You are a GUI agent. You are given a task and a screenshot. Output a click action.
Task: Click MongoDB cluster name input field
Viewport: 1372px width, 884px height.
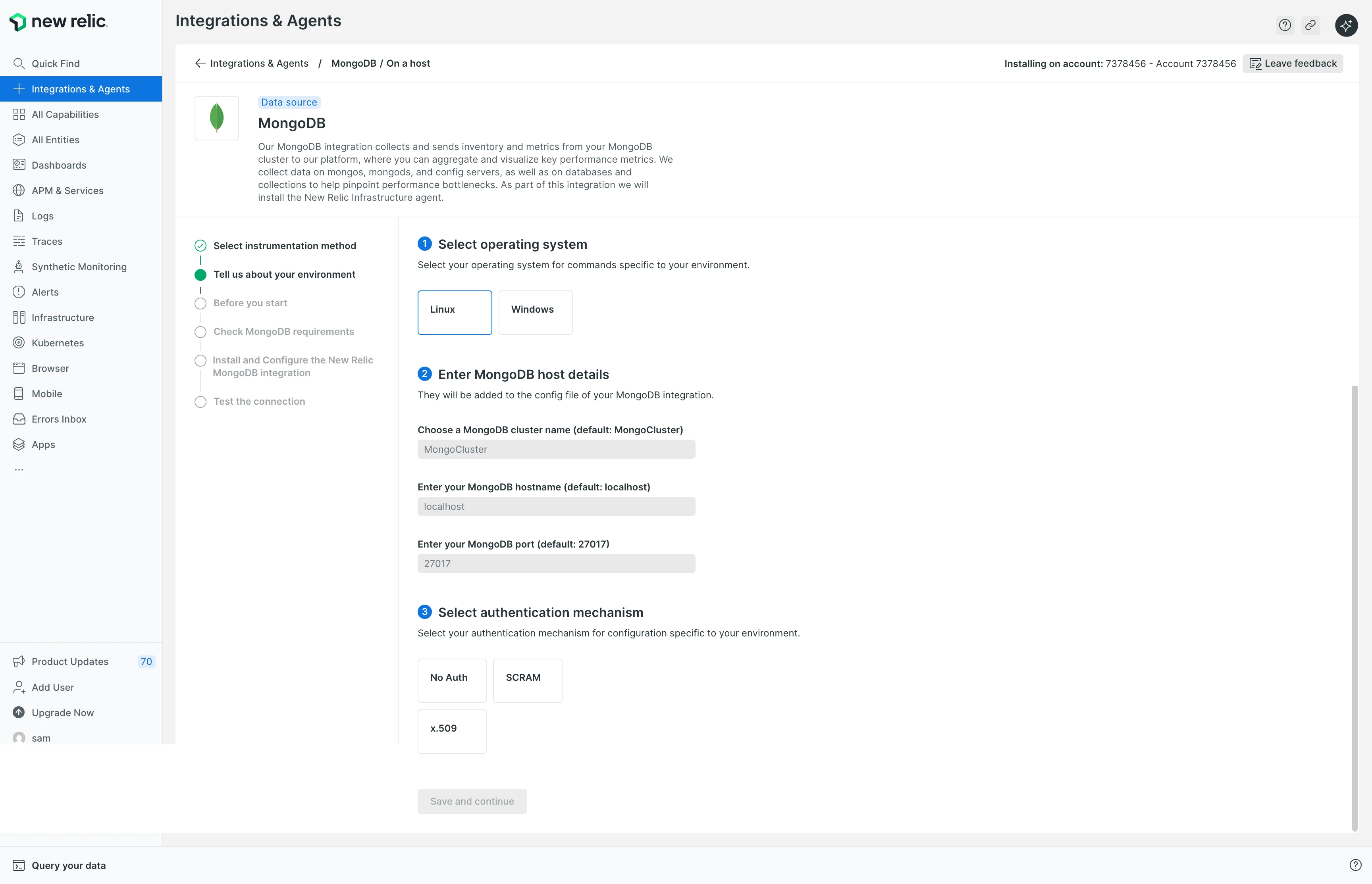(x=557, y=449)
